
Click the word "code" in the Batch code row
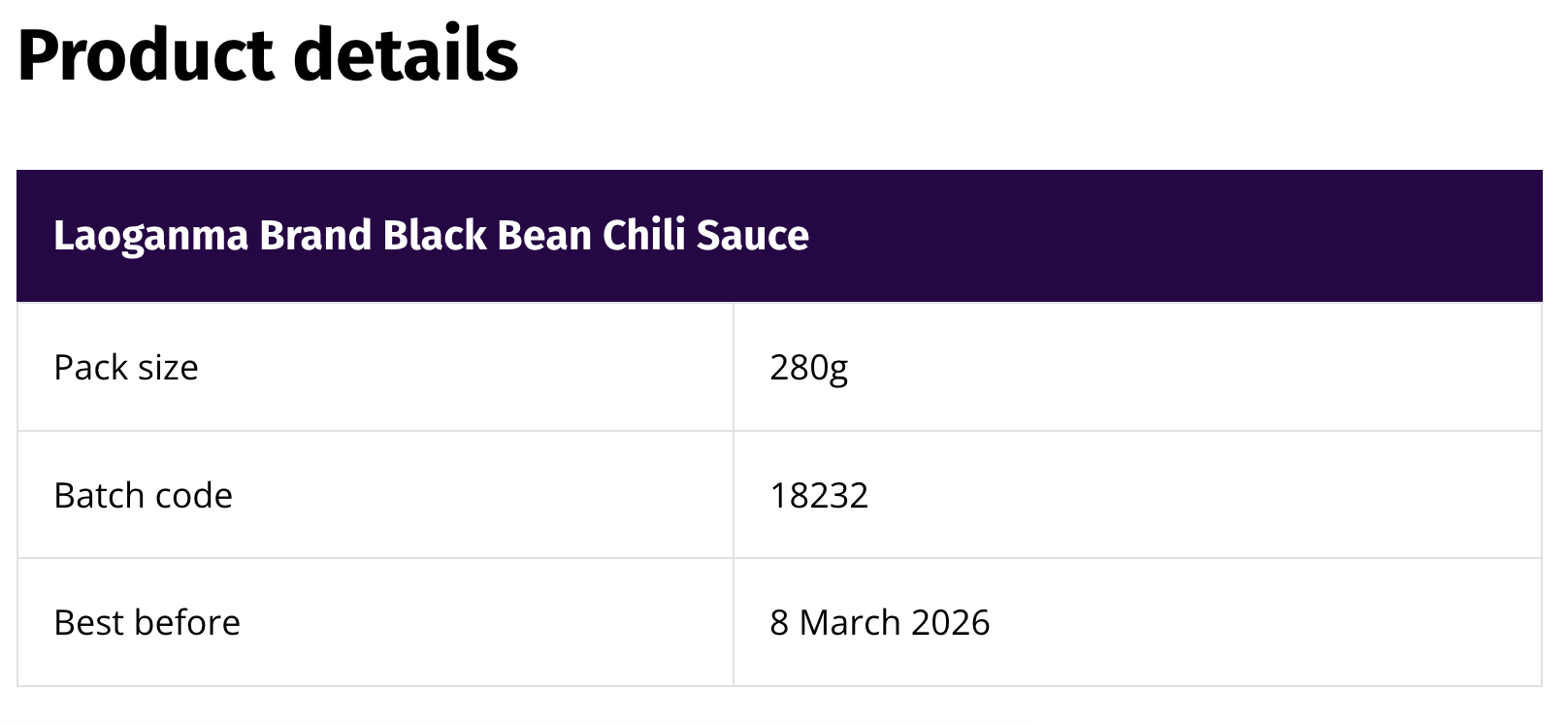click(194, 495)
